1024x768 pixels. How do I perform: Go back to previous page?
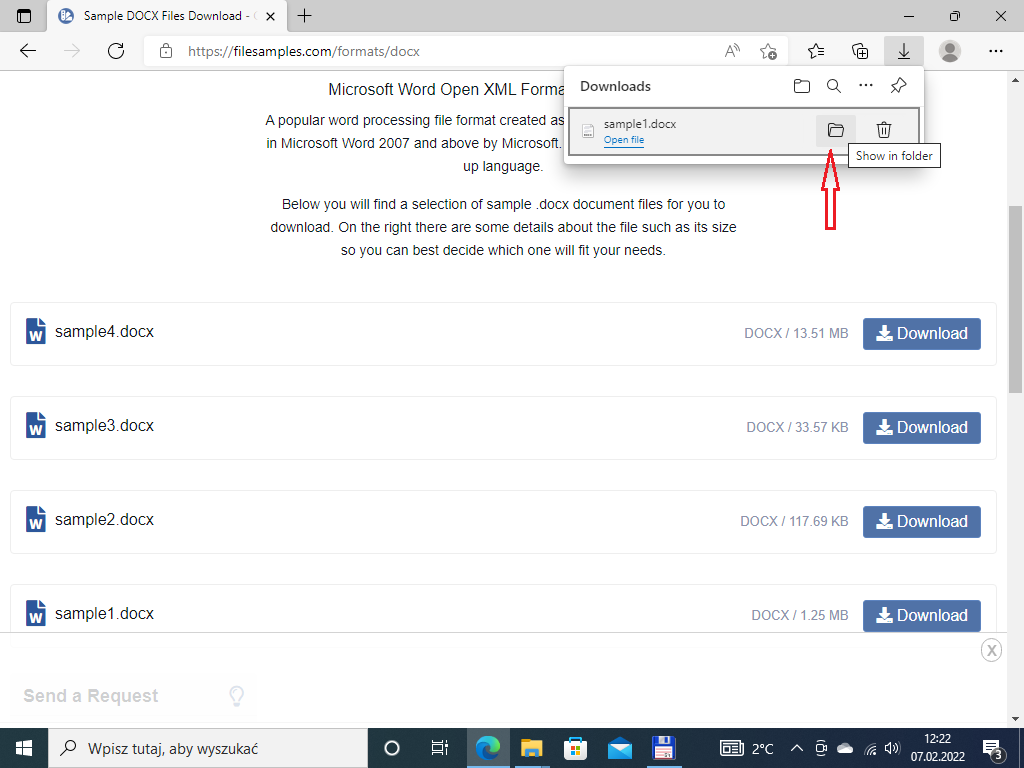point(28,51)
